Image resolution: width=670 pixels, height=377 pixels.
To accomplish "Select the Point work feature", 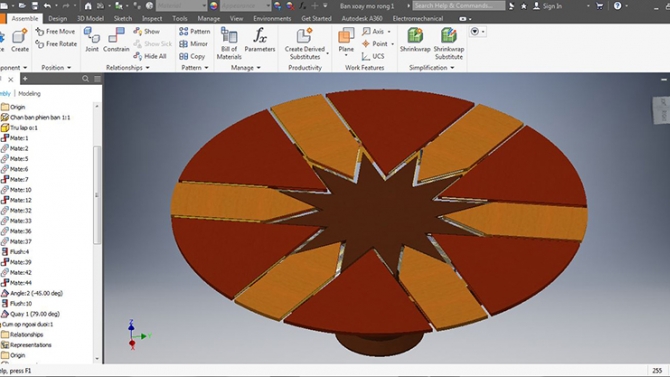I will pos(375,44).
